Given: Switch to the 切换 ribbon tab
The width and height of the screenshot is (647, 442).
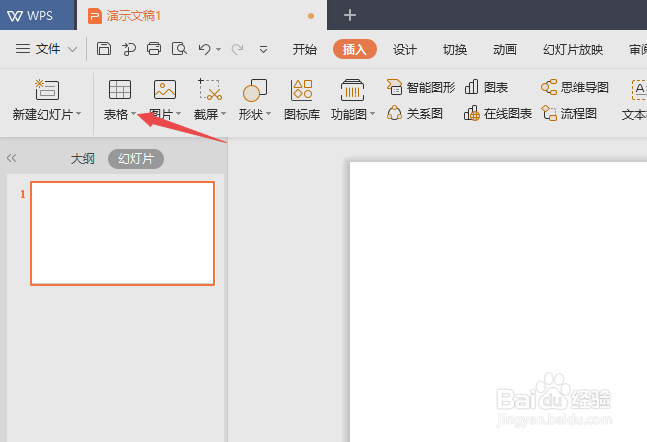Looking at the screenshot, I should 455,50.
